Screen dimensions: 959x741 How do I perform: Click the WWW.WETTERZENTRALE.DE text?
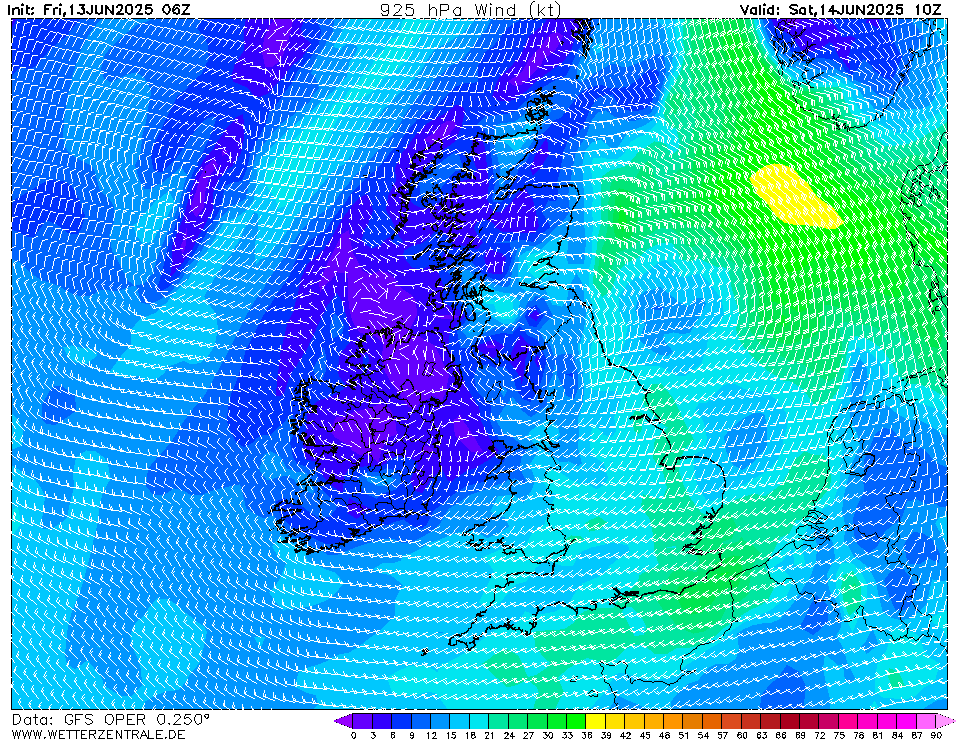coord(98,734)
